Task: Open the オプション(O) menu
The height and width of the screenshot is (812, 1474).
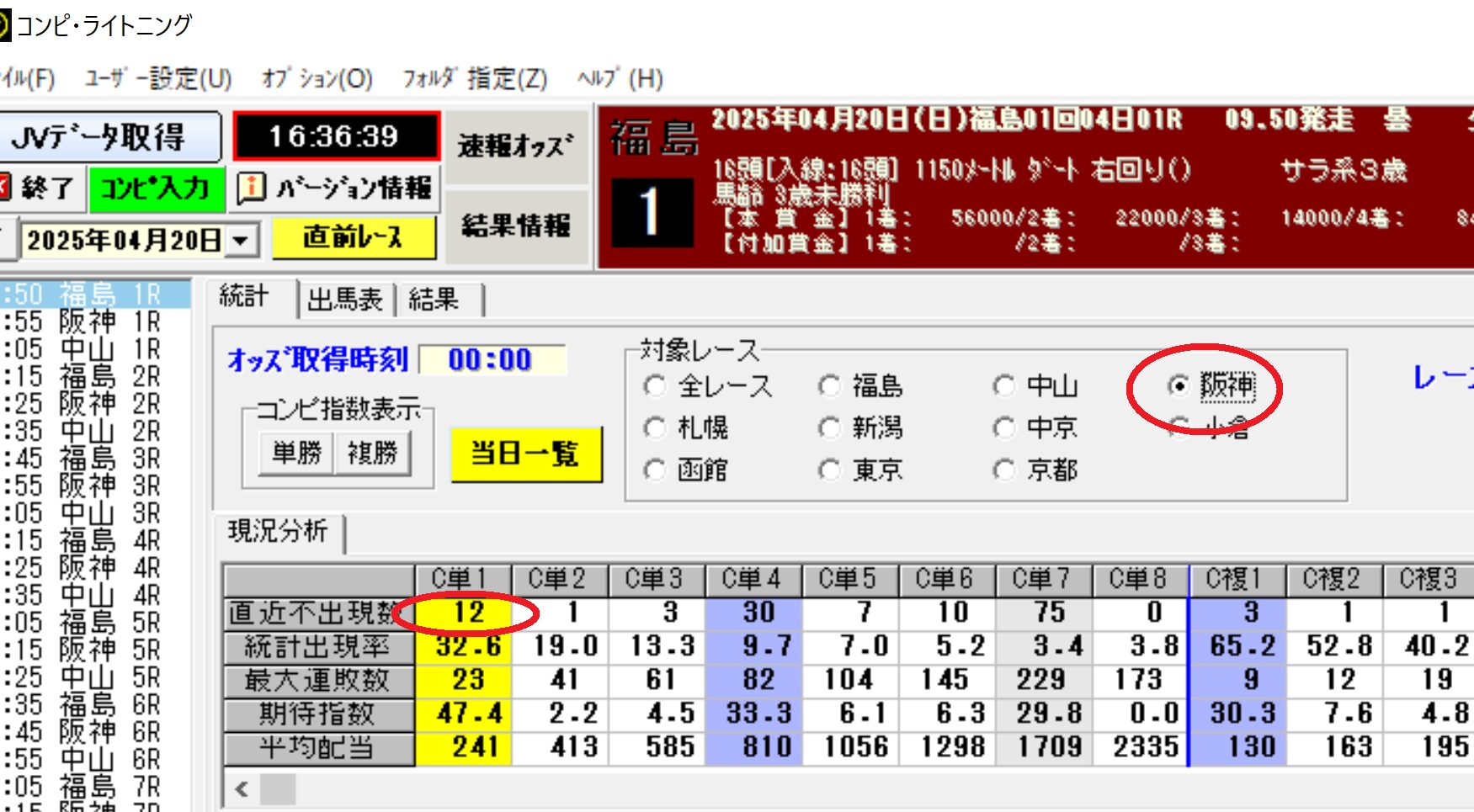Action: pyautogui.click(x=317, y=79)
